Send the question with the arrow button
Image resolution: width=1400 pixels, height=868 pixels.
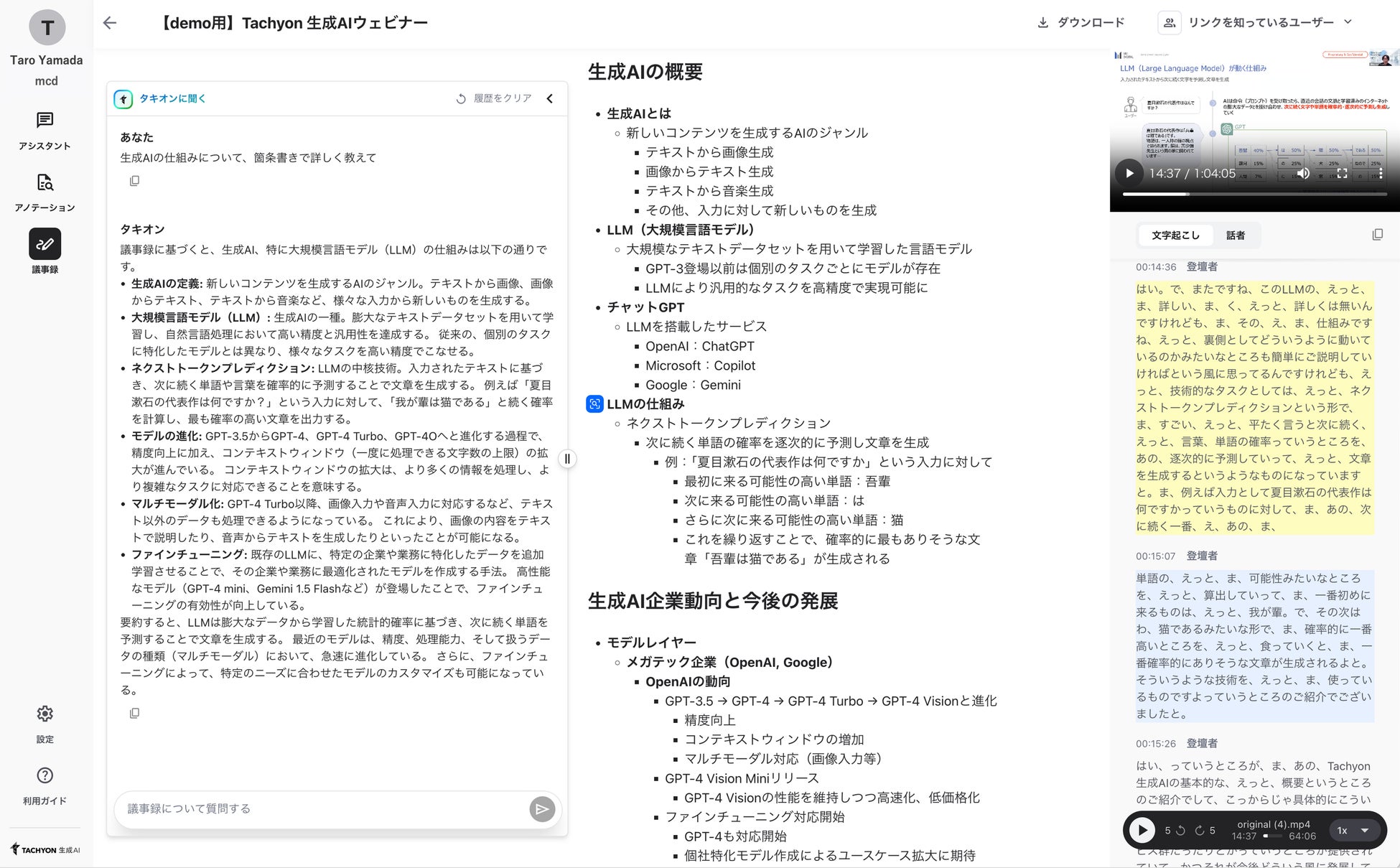[542, 809]
